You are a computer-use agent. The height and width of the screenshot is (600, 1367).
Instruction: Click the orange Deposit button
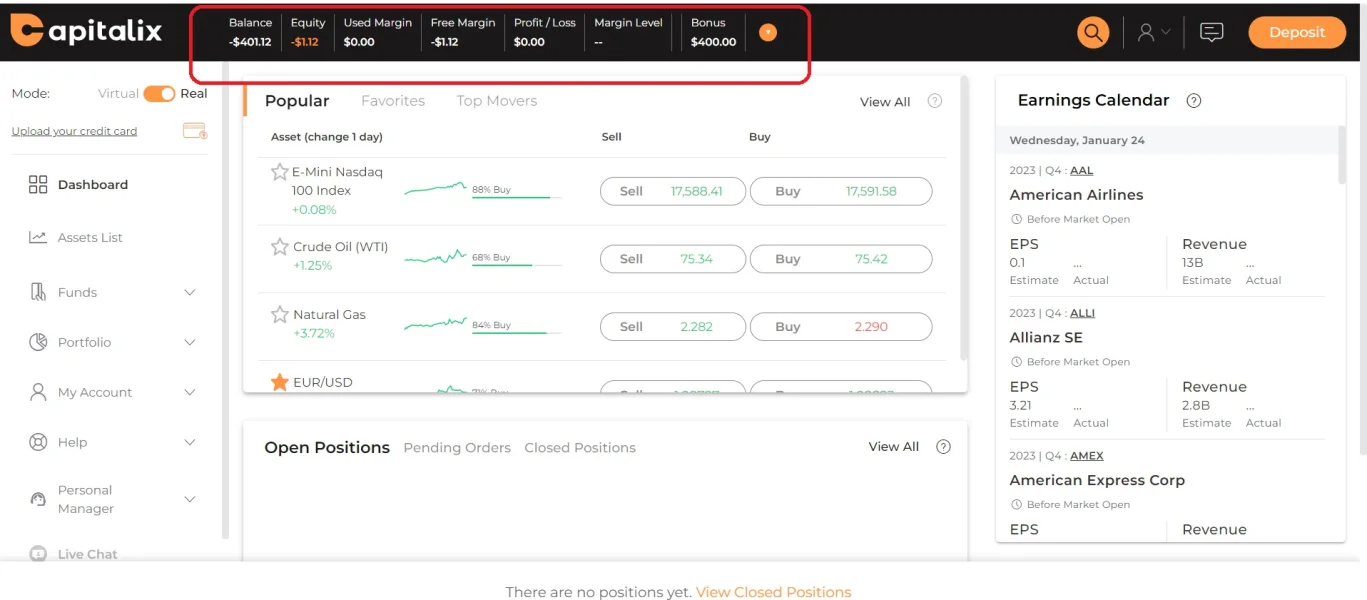[1296, 32]
